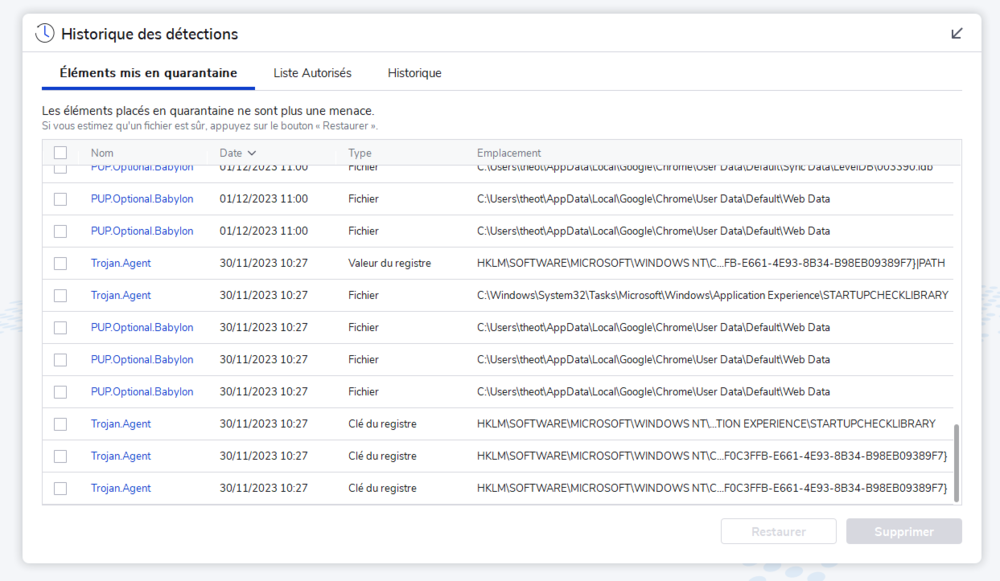1000x581 pixels.
Task: Open Trojan.Agent link in 'Valeur du registre' row
Action: 121,263
